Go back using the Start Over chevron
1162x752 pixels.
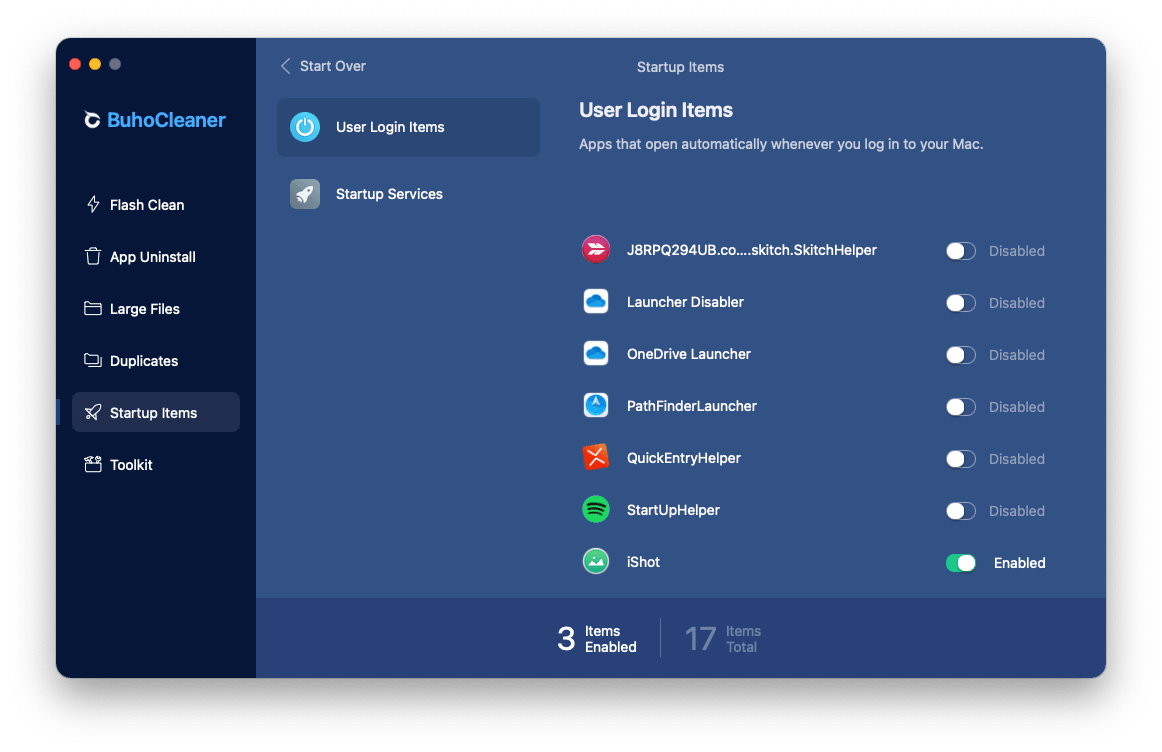pyautogui.click(x=285, y=66)
